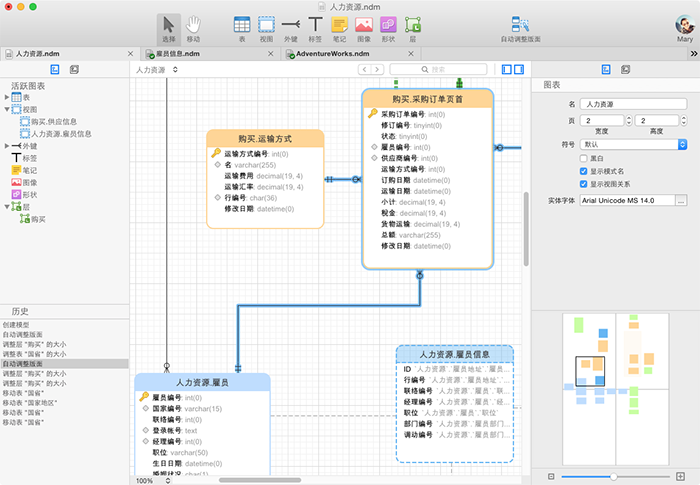Image resolution: width=700 pixels, height=485 pixels.
Task: Adjust the page 宽度 stepper arrows
Action: point(629,121)
